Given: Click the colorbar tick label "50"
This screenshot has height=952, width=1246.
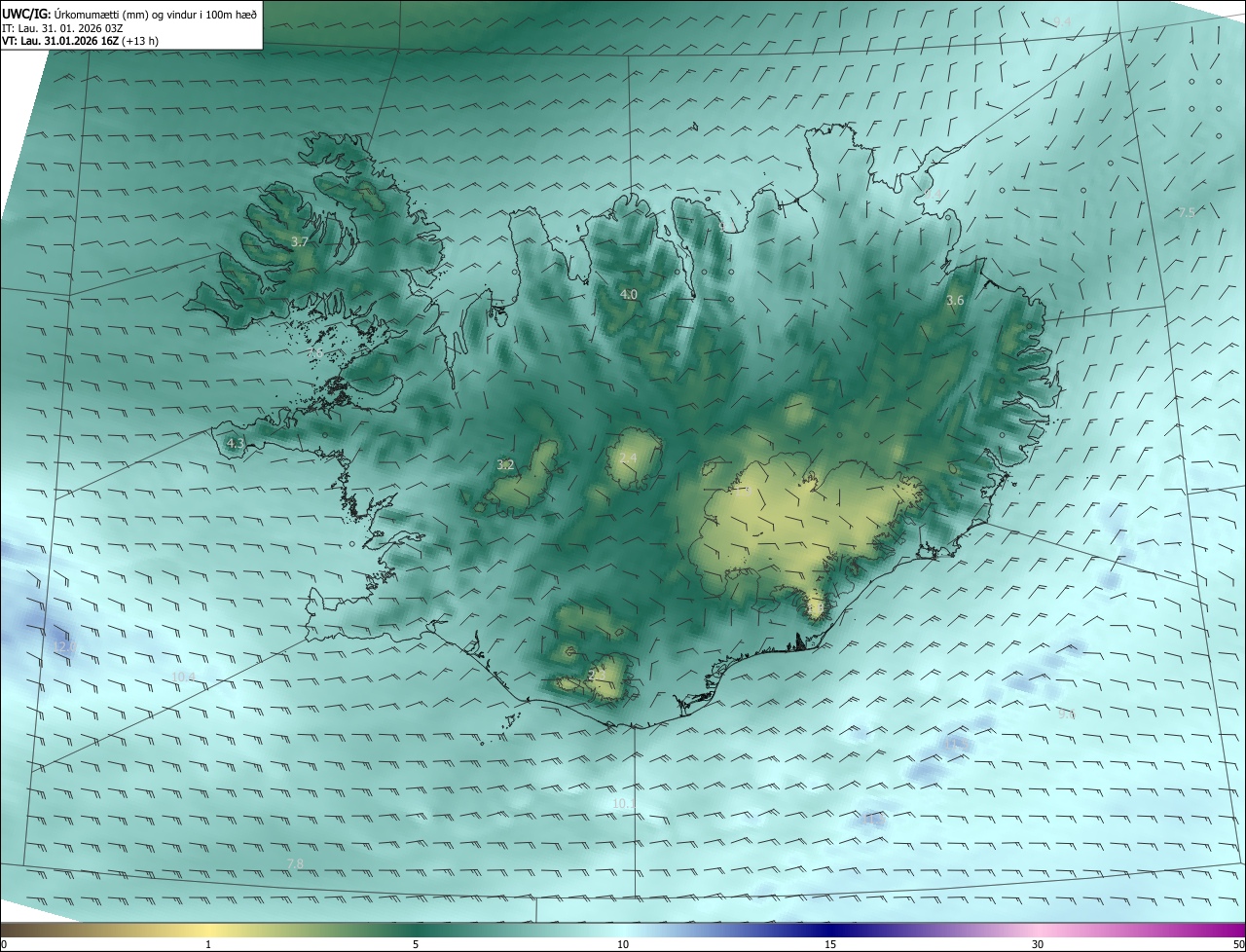Looking at the screenshot, I should point(1238,944).
